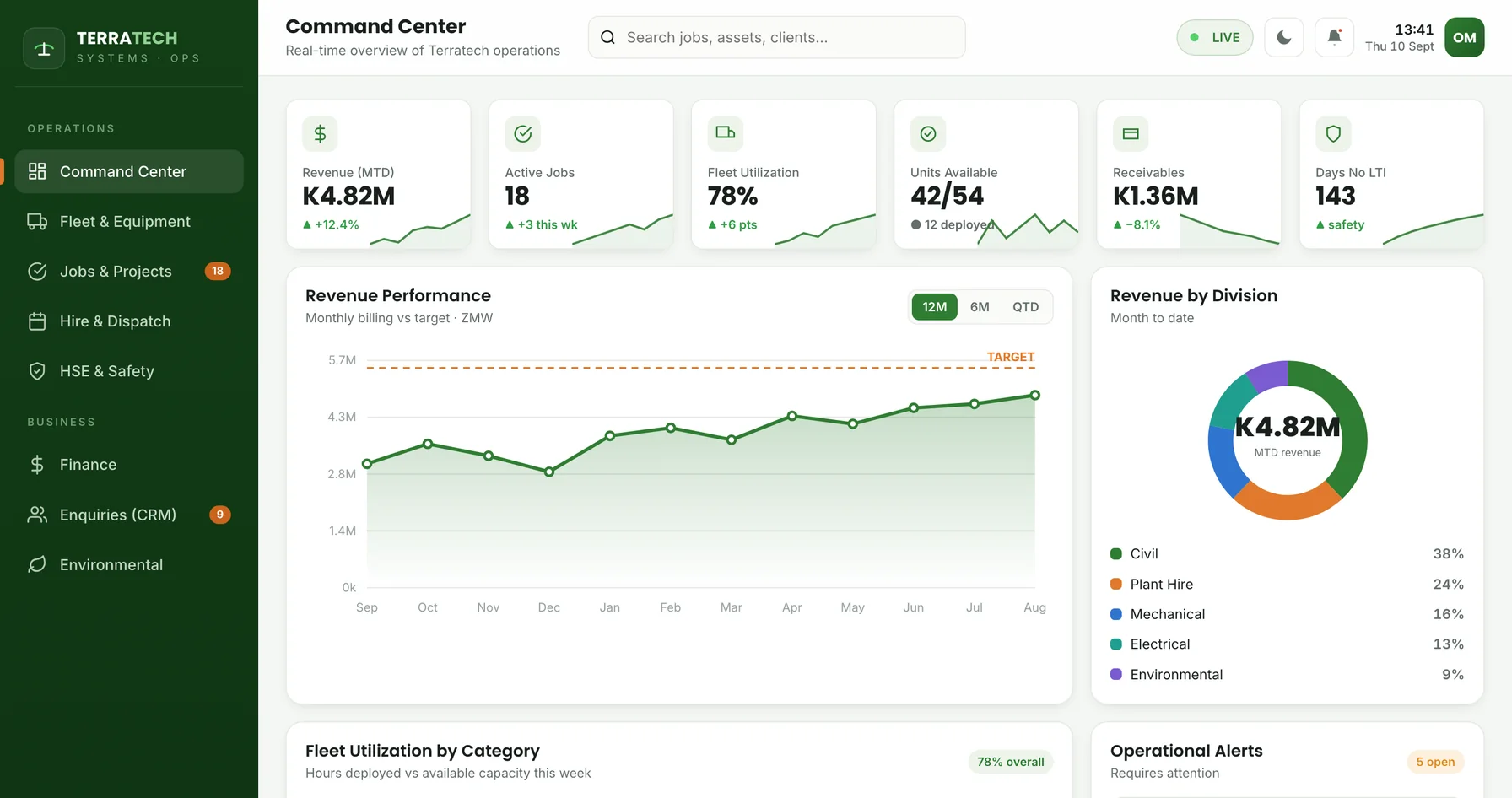Click the Civil green legend swatch
Image resolution: width=1512 pixels, height=798 pixels.
(x=1116, y=554)
